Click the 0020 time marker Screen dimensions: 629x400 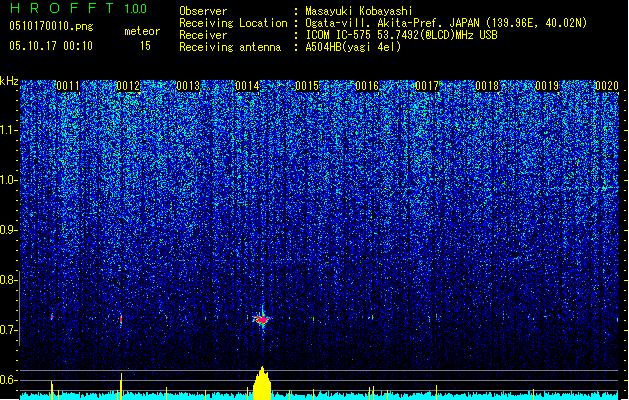(x=607, y=86)
